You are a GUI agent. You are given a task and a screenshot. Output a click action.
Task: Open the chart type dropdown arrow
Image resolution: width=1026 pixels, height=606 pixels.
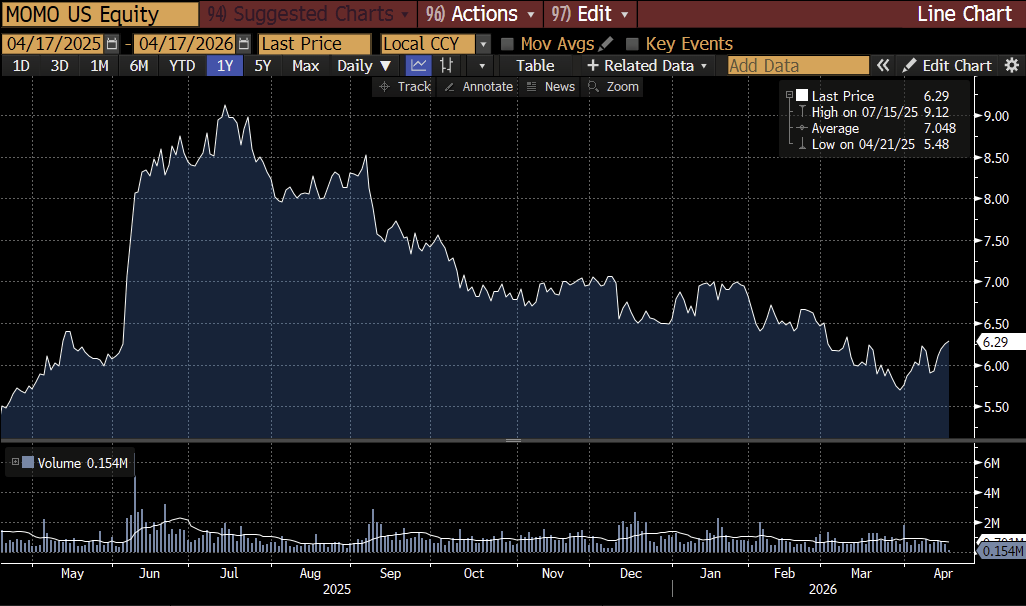pos(482,65)
